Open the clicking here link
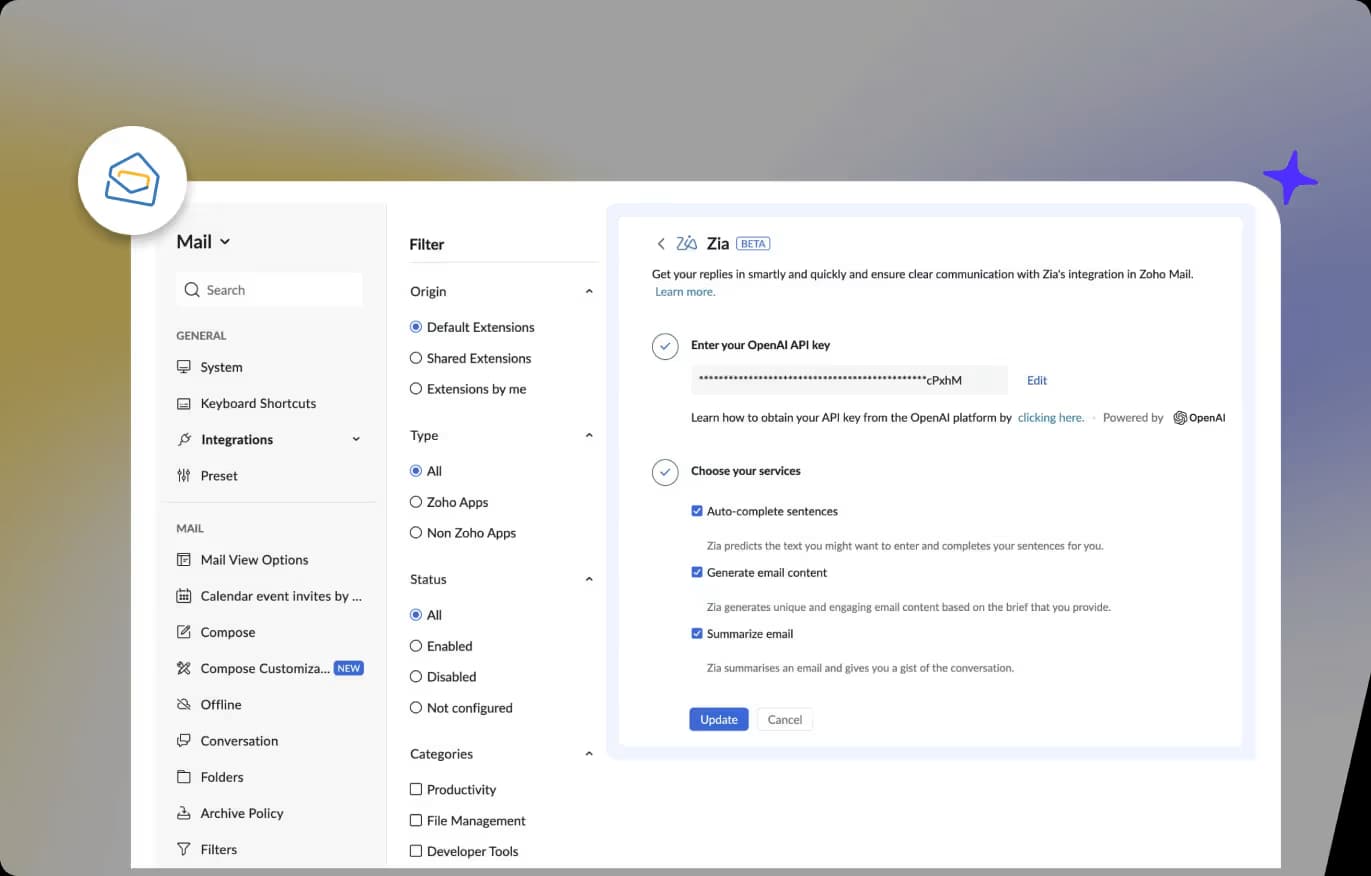Screen dimensions: 1371x876 tap(1051, 418)
